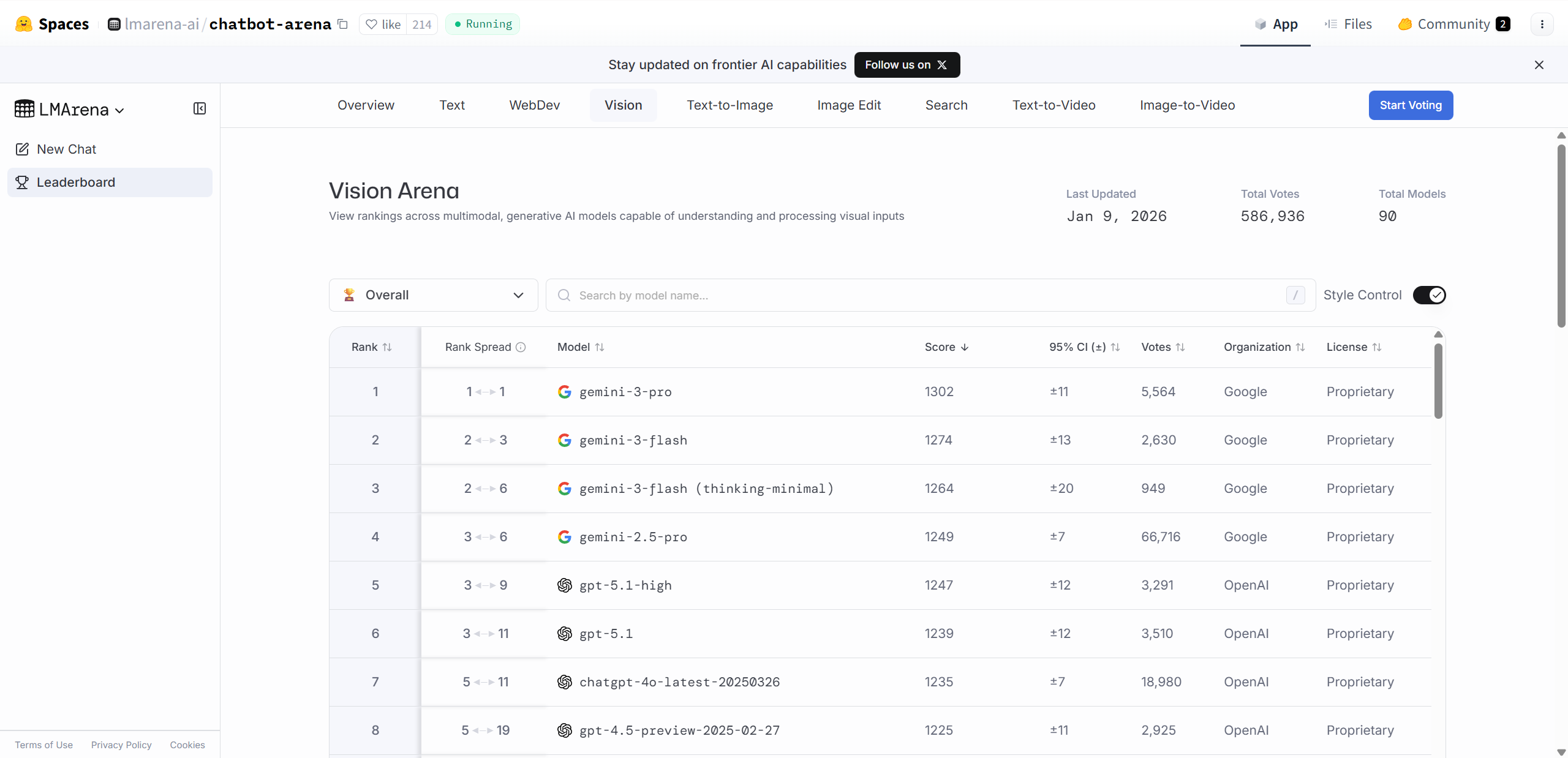Image resolution: width=1568 pixels, height=758 pixels.
Task: Click the Rank Spread info icon
Action: click(521, 347)
